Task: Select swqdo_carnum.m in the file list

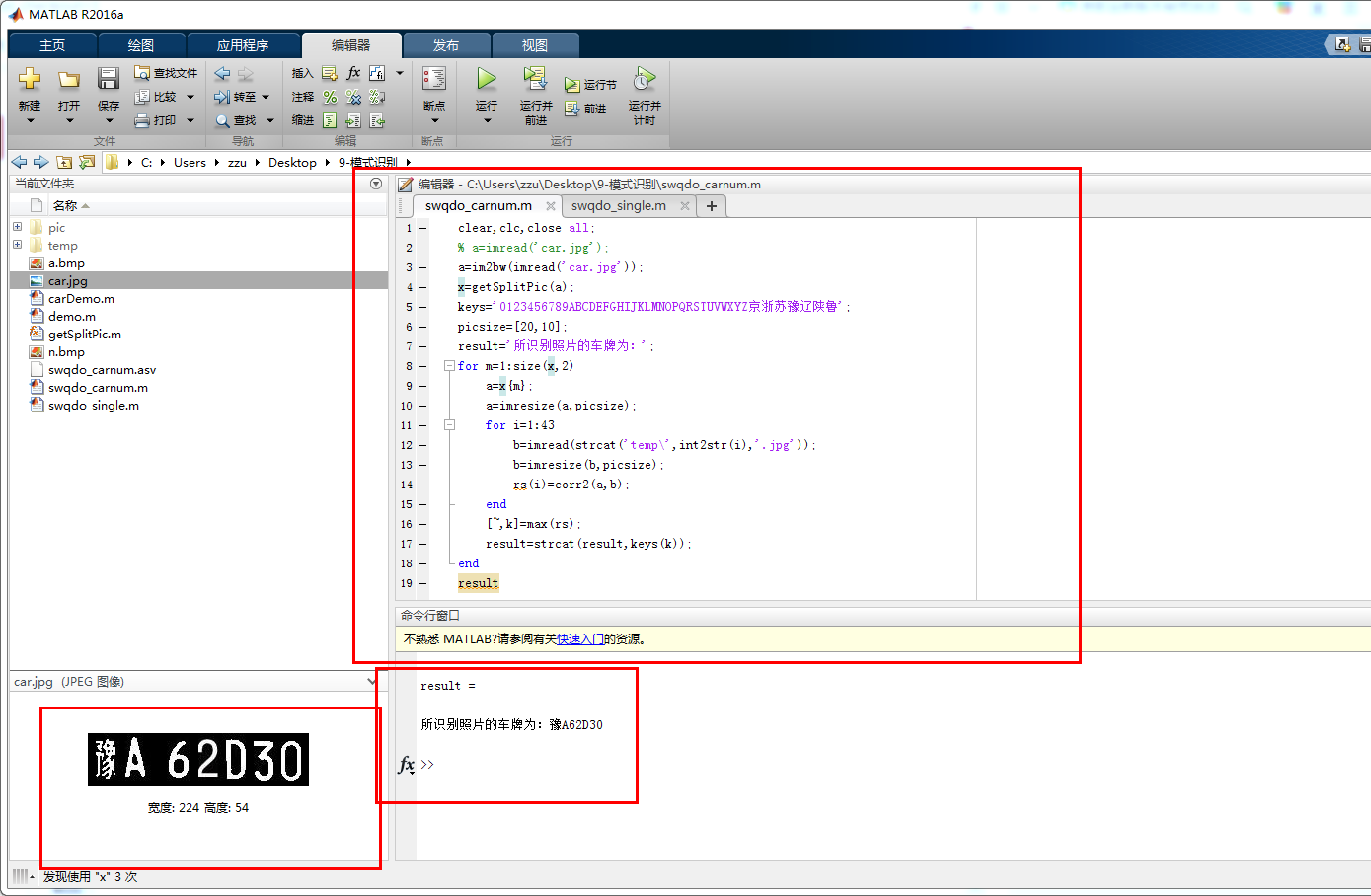Action: pyautogui.click(x=99, y=387)
